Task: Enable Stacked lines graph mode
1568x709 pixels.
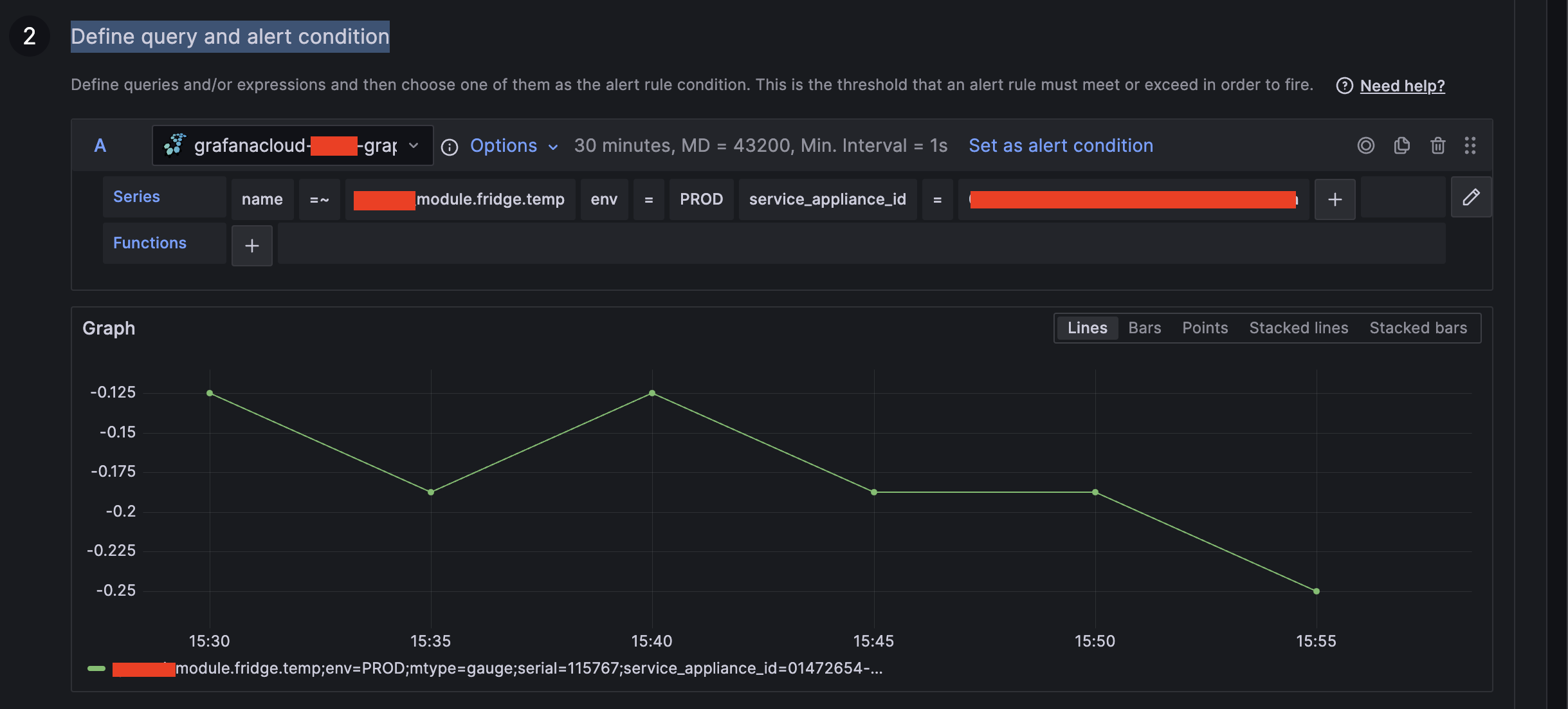Action: click(x=1298, y=327)
